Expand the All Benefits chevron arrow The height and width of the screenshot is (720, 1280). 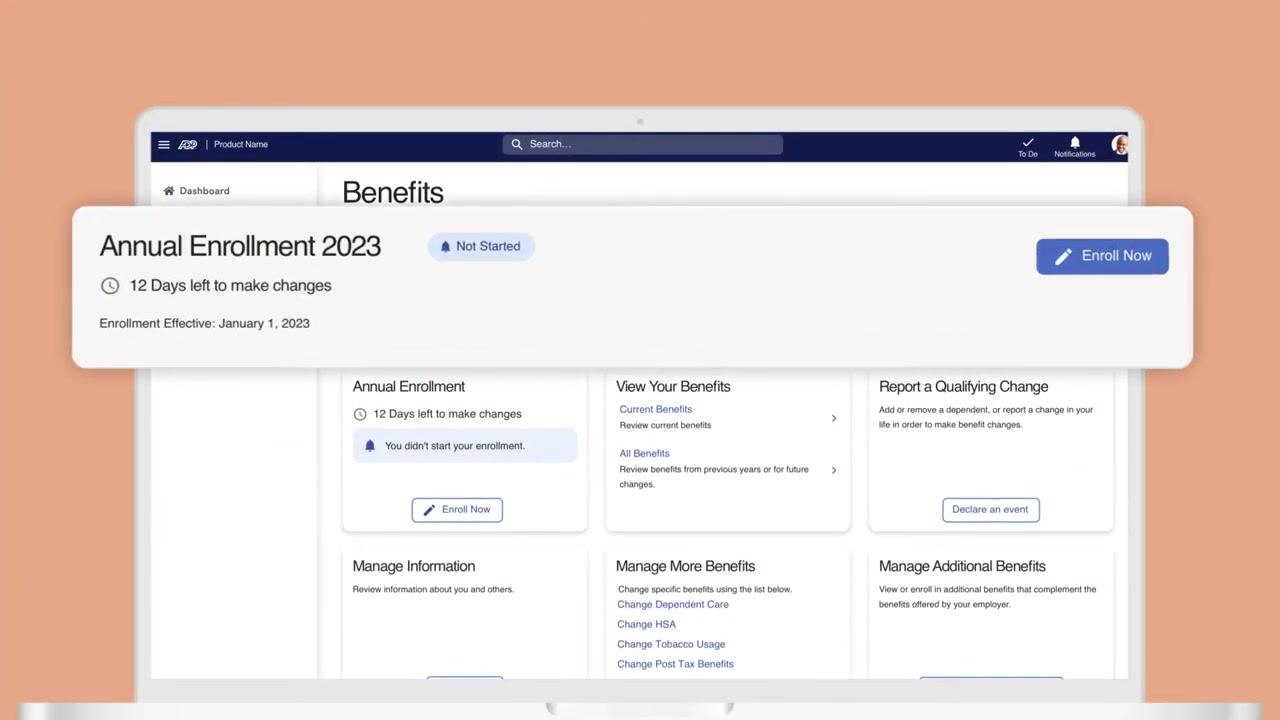click(x=834, y=470)
